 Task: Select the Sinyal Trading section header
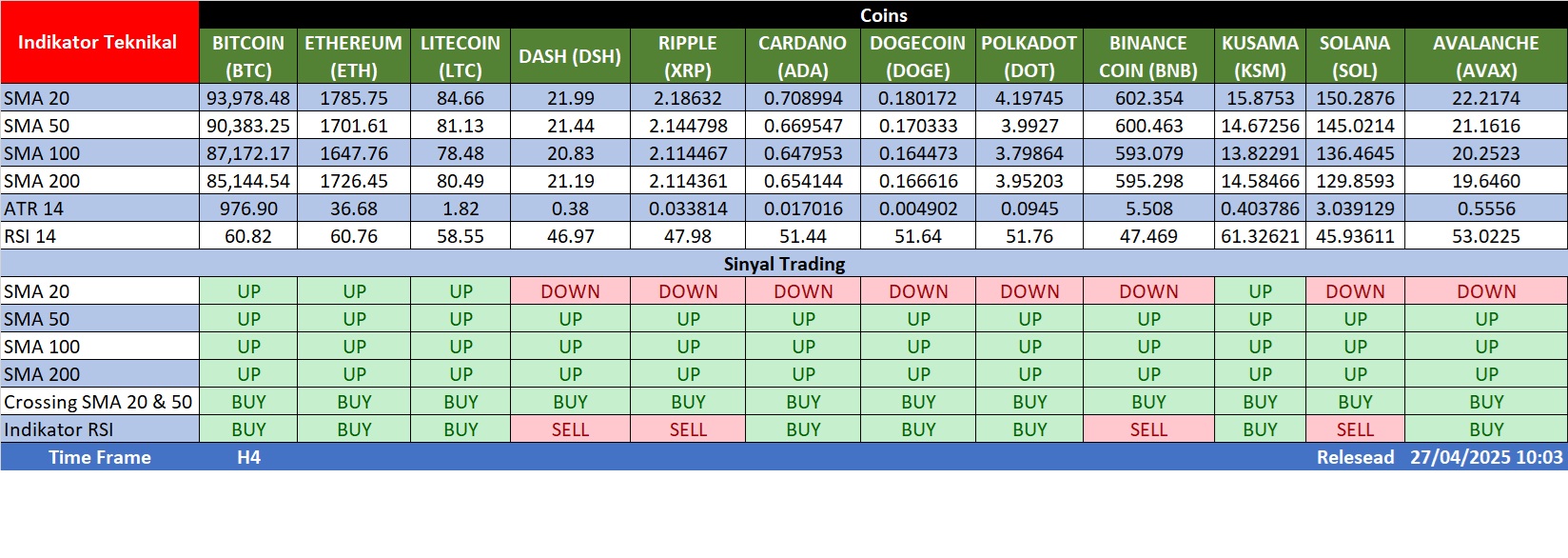(x=784, y=264)
